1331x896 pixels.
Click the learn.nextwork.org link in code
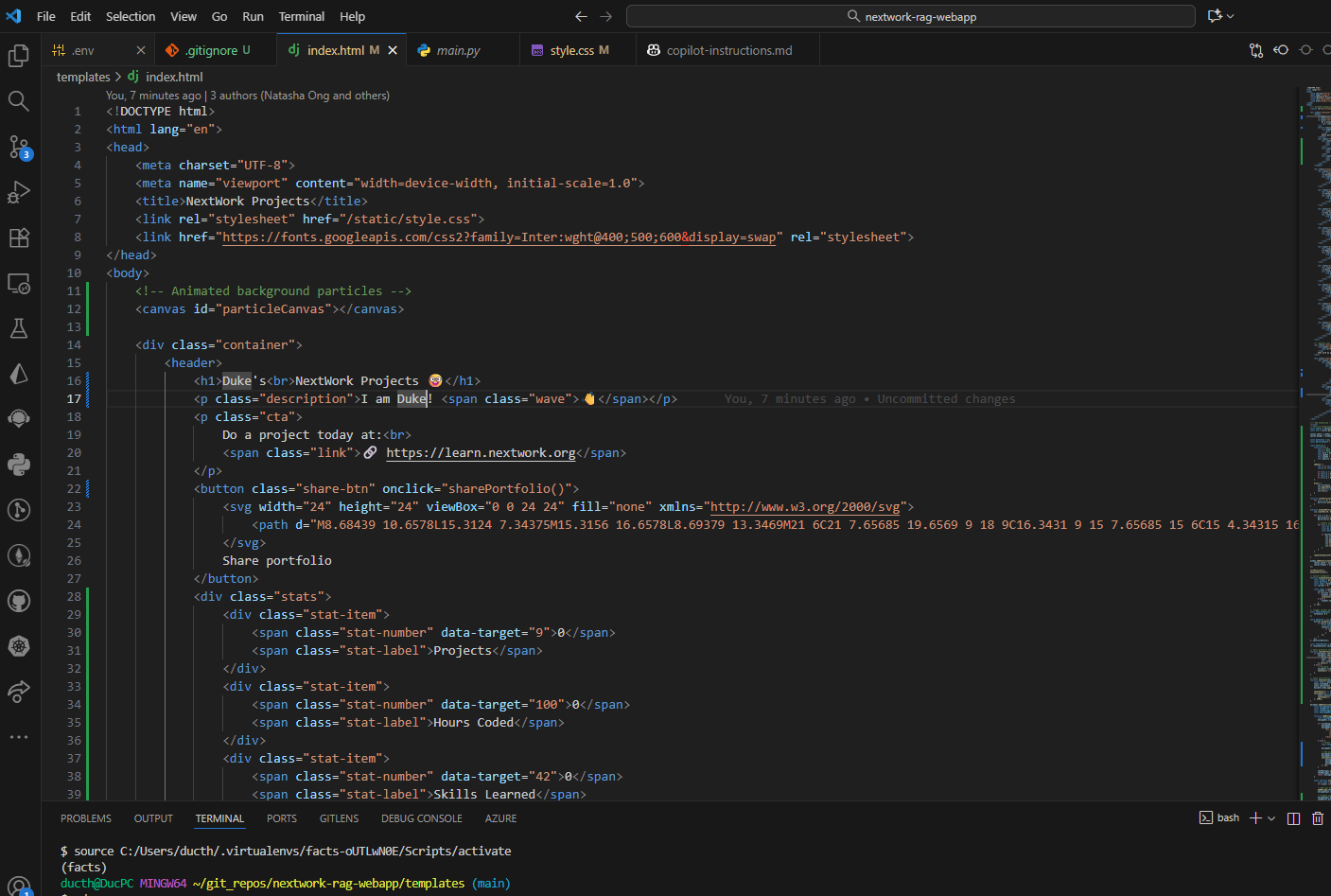pyautogui.click(x=481, y=453)
